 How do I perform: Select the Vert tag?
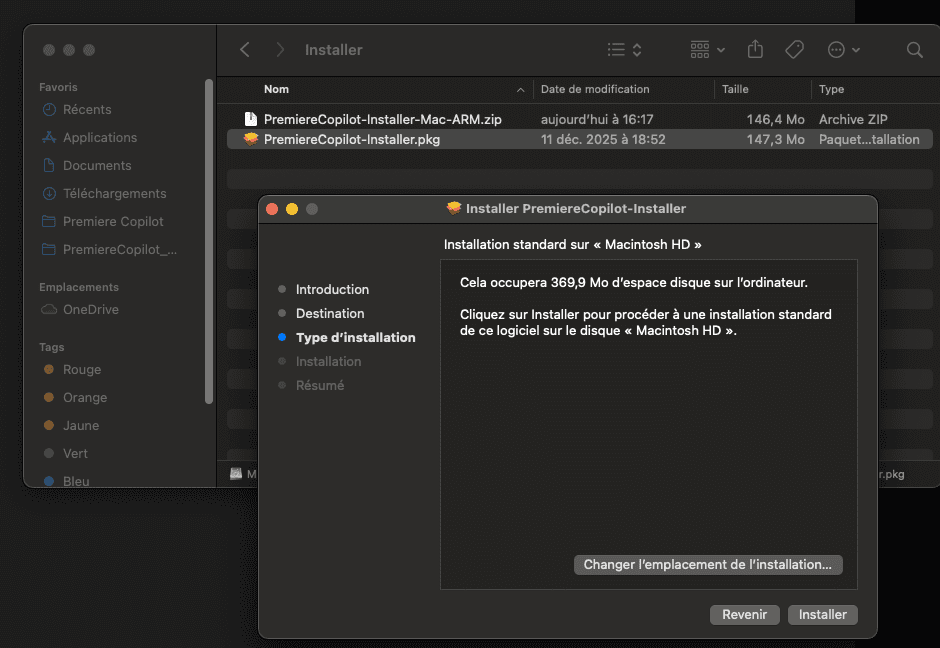(x=75, y=453)
